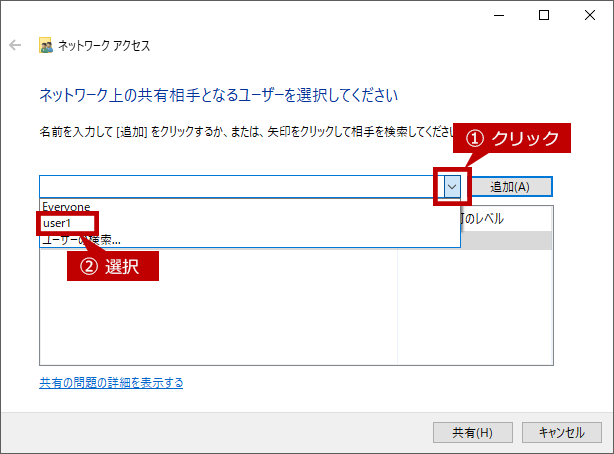Click the キャンセル cancel button
Screen dimensions: 614x454
[562, 432]
